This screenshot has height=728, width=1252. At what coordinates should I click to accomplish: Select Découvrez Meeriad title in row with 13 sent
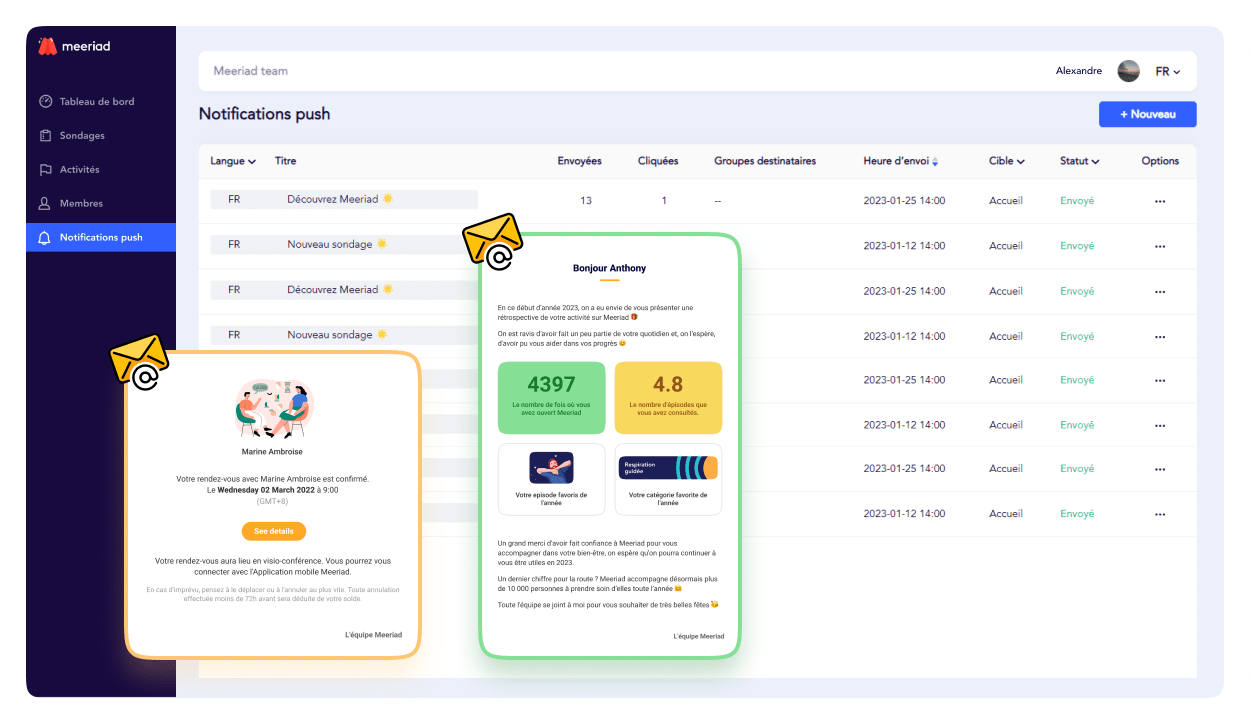pos(340,200)
